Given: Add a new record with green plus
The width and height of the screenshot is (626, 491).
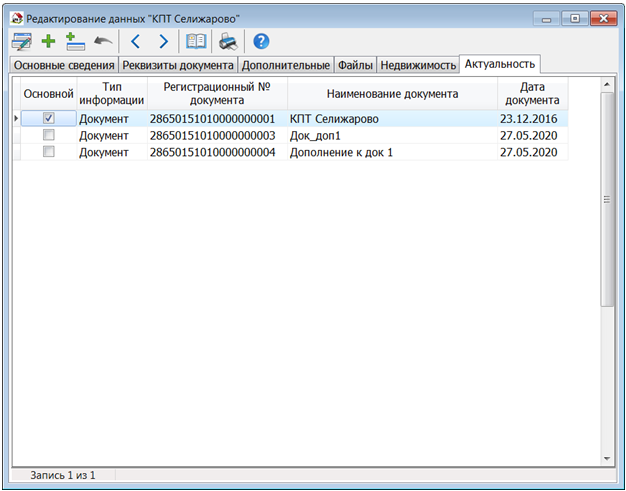Looking at the screenshot, I should pyautogui.click(x=48, y=41).
